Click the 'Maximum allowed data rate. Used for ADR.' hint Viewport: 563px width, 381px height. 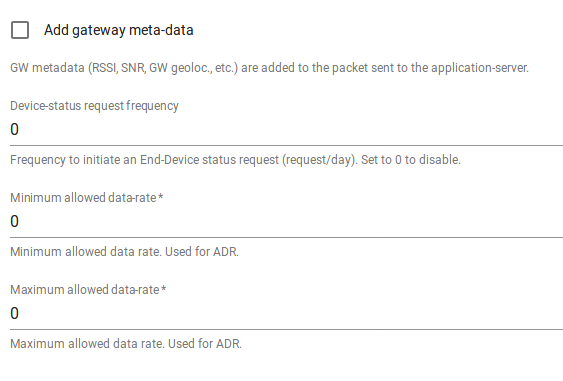point(126,344)
